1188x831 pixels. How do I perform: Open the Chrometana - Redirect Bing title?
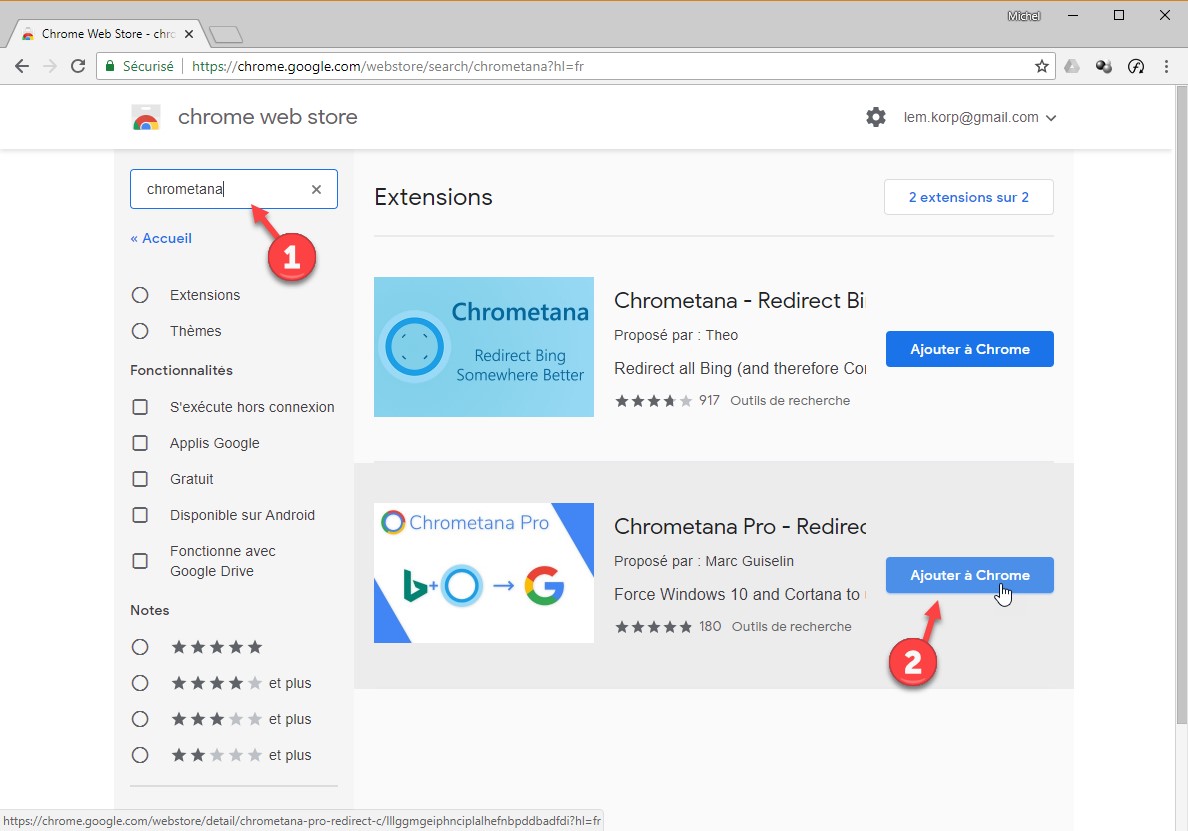[x=739, y=301]
